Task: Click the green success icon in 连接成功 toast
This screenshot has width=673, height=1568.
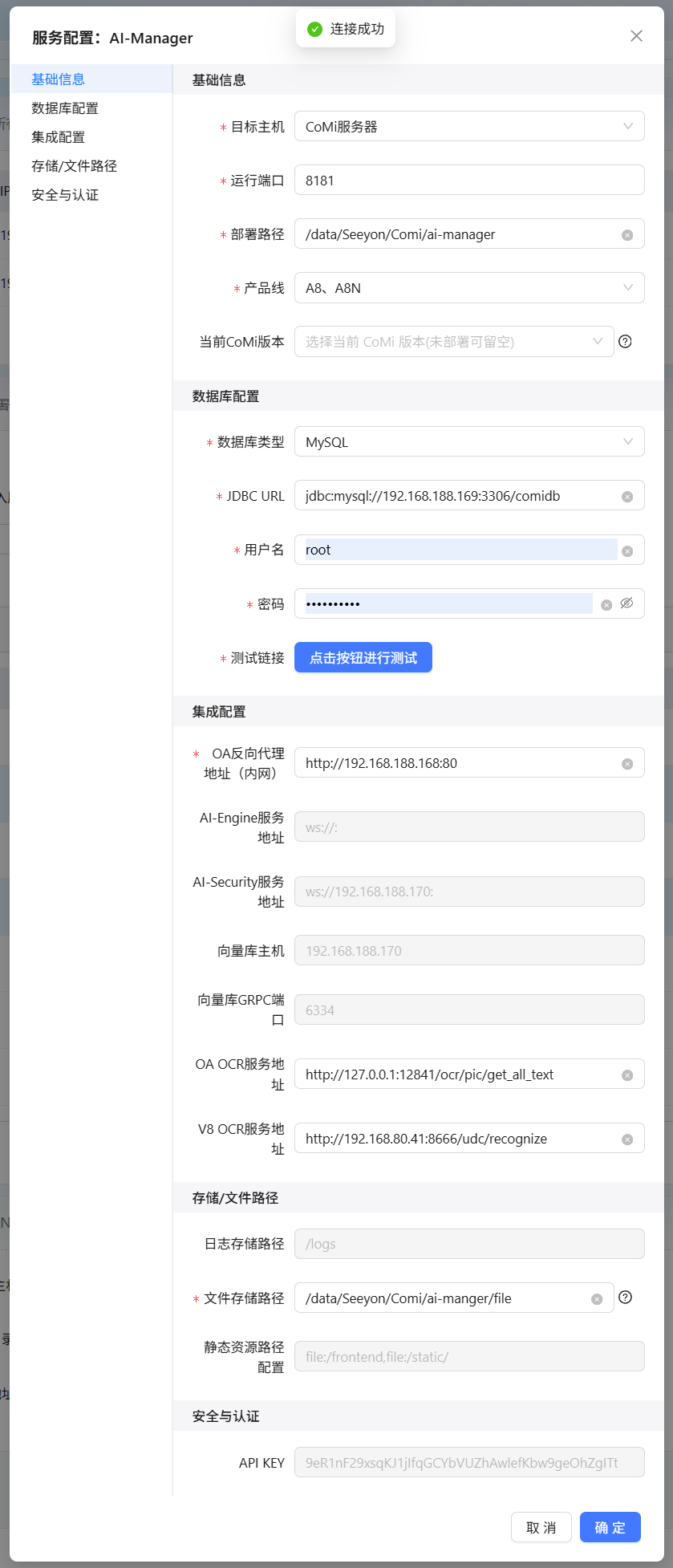Action: [314, 29]
